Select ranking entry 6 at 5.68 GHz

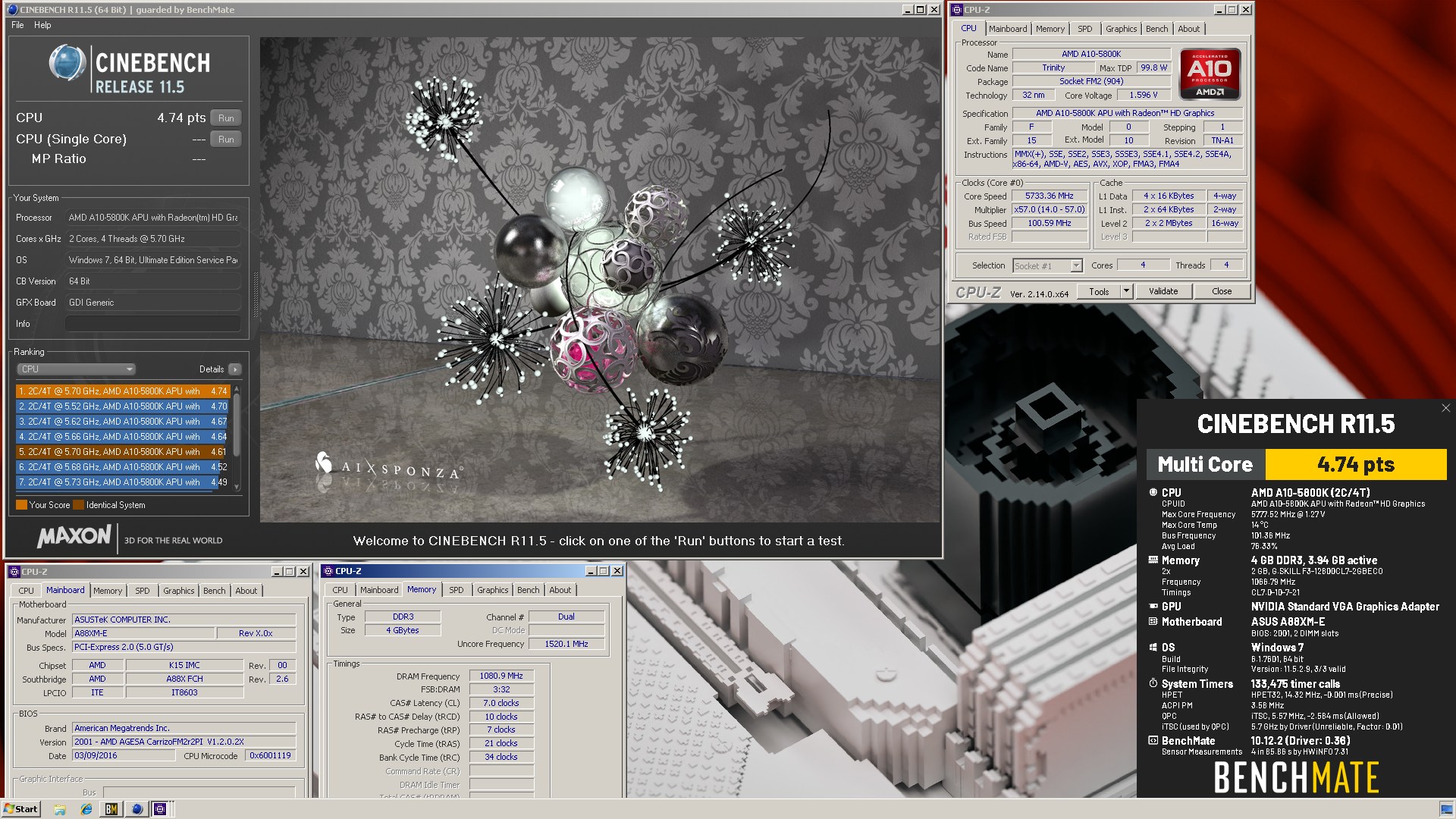[x=122, y=467]
